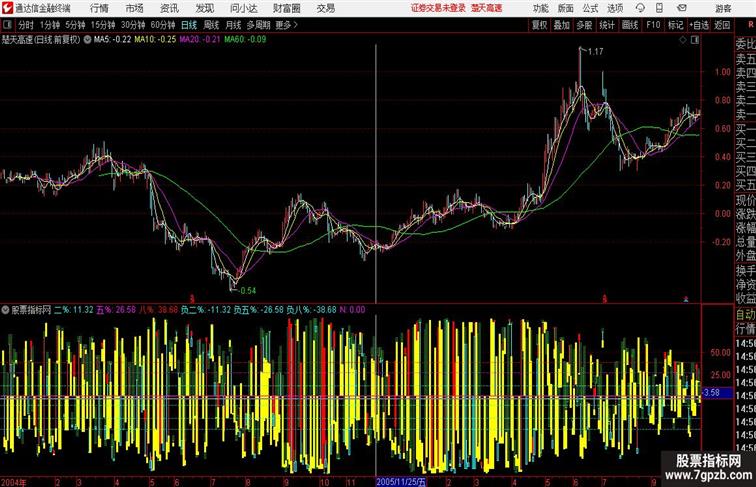Click the 证券交易未登录 login link

(x=438, y=8)
